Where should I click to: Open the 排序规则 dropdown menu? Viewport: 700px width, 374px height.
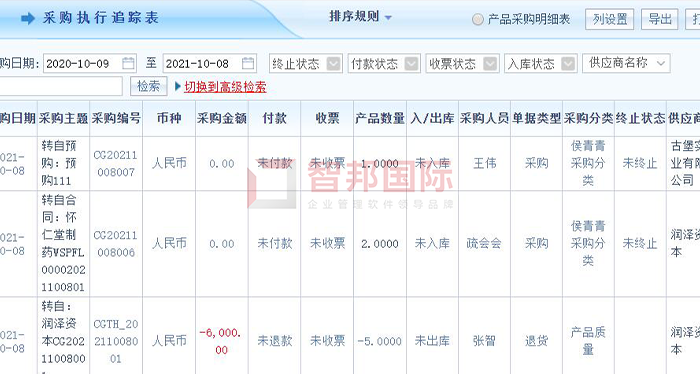[360, 17]
